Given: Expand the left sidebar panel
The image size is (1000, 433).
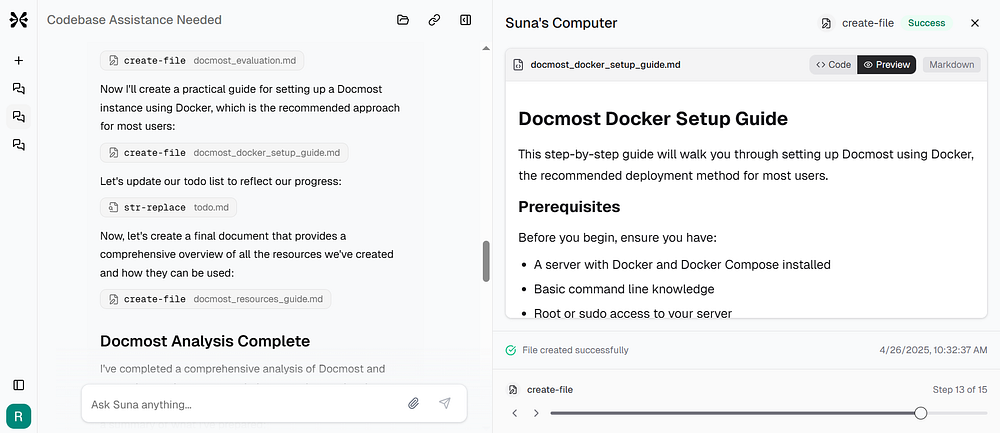Looking at the screenshot, I should (18, 385).
